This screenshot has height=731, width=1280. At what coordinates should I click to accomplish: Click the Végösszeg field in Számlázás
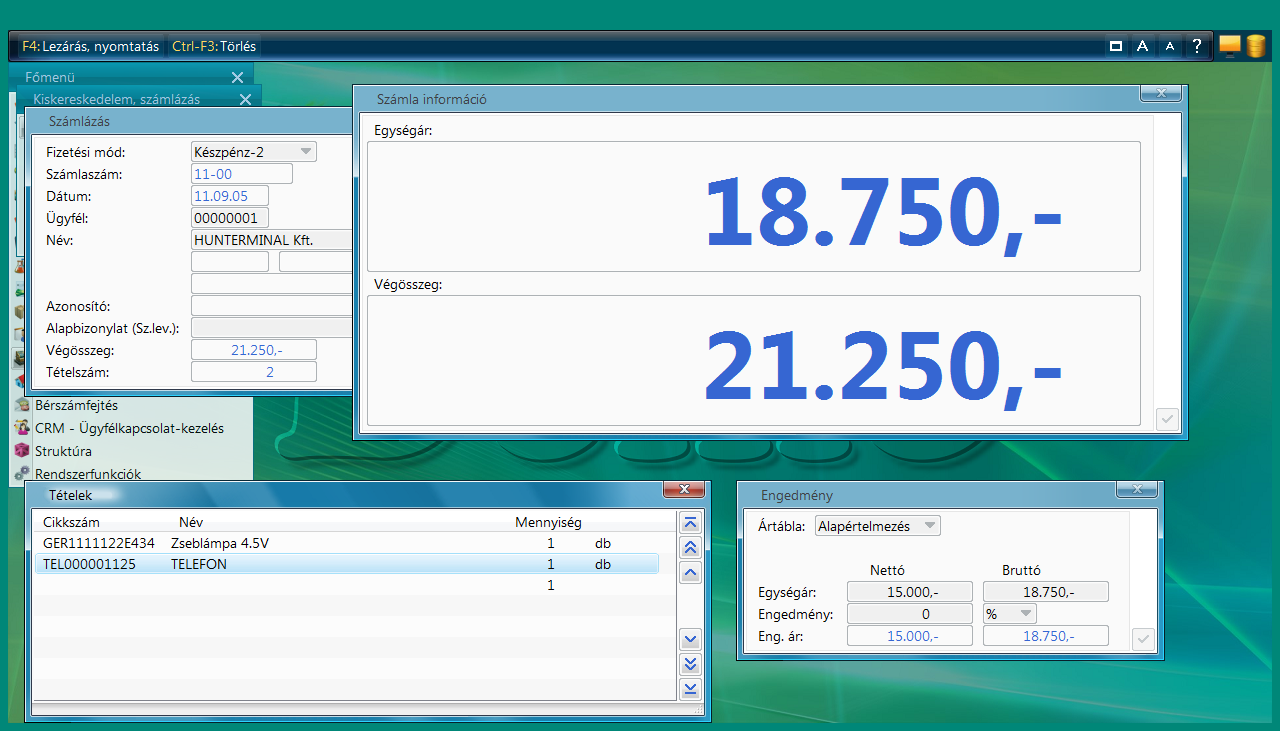(254, 350)
